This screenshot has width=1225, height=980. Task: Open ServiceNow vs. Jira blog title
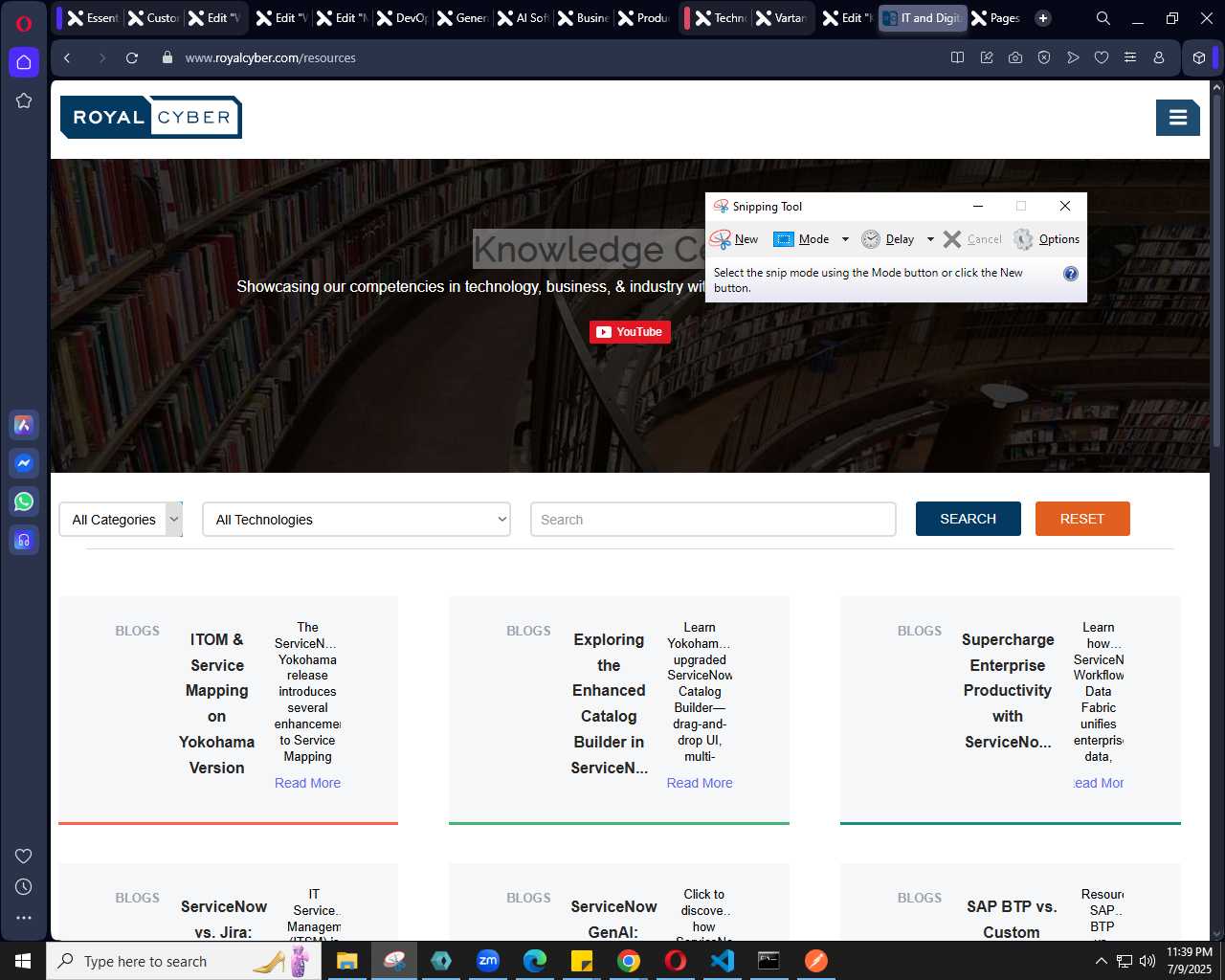coord(224,920)
